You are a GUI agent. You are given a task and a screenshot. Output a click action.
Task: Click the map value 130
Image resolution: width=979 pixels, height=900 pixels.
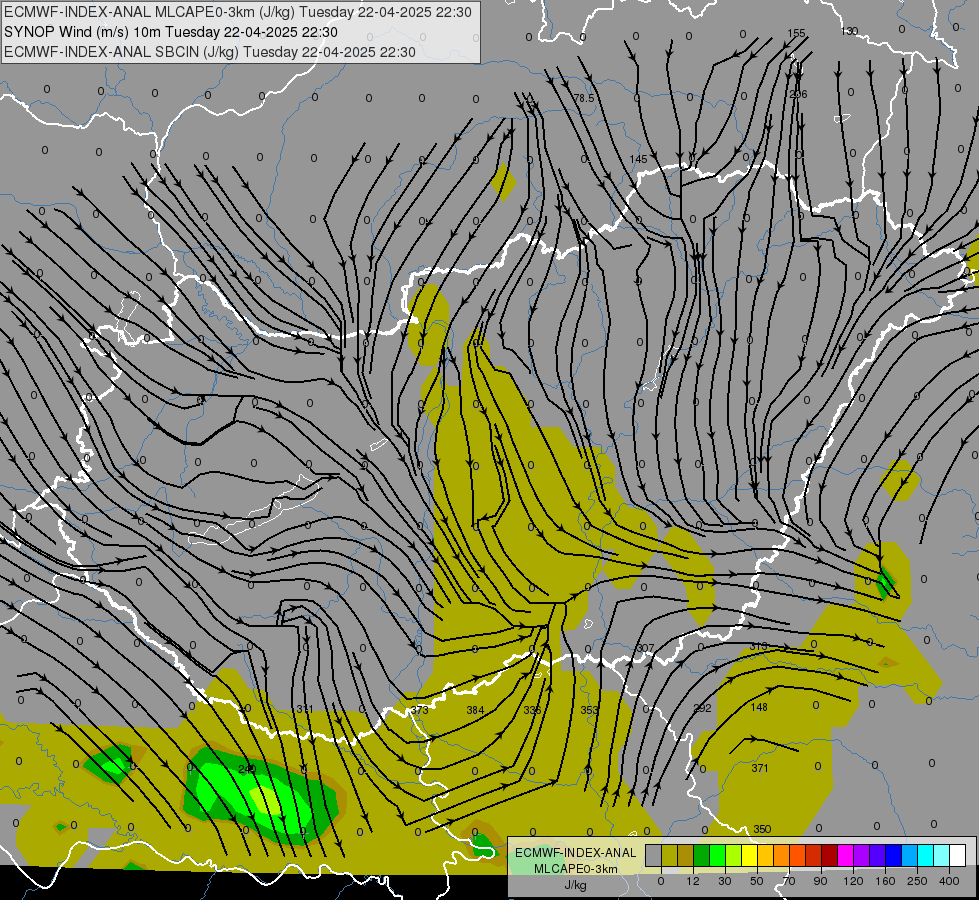(x=849, y=31)
